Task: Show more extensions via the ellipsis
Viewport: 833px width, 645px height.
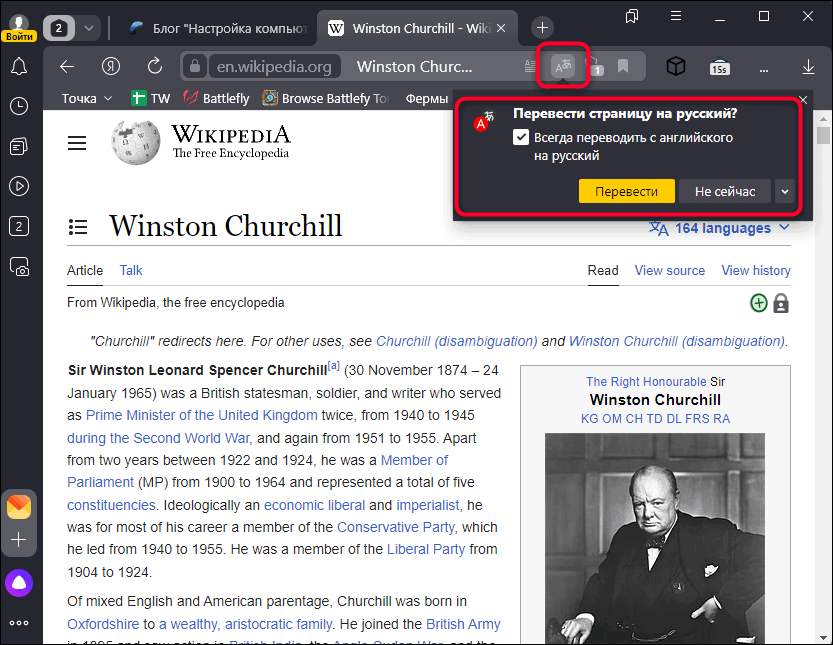Action: coord(764,69)
